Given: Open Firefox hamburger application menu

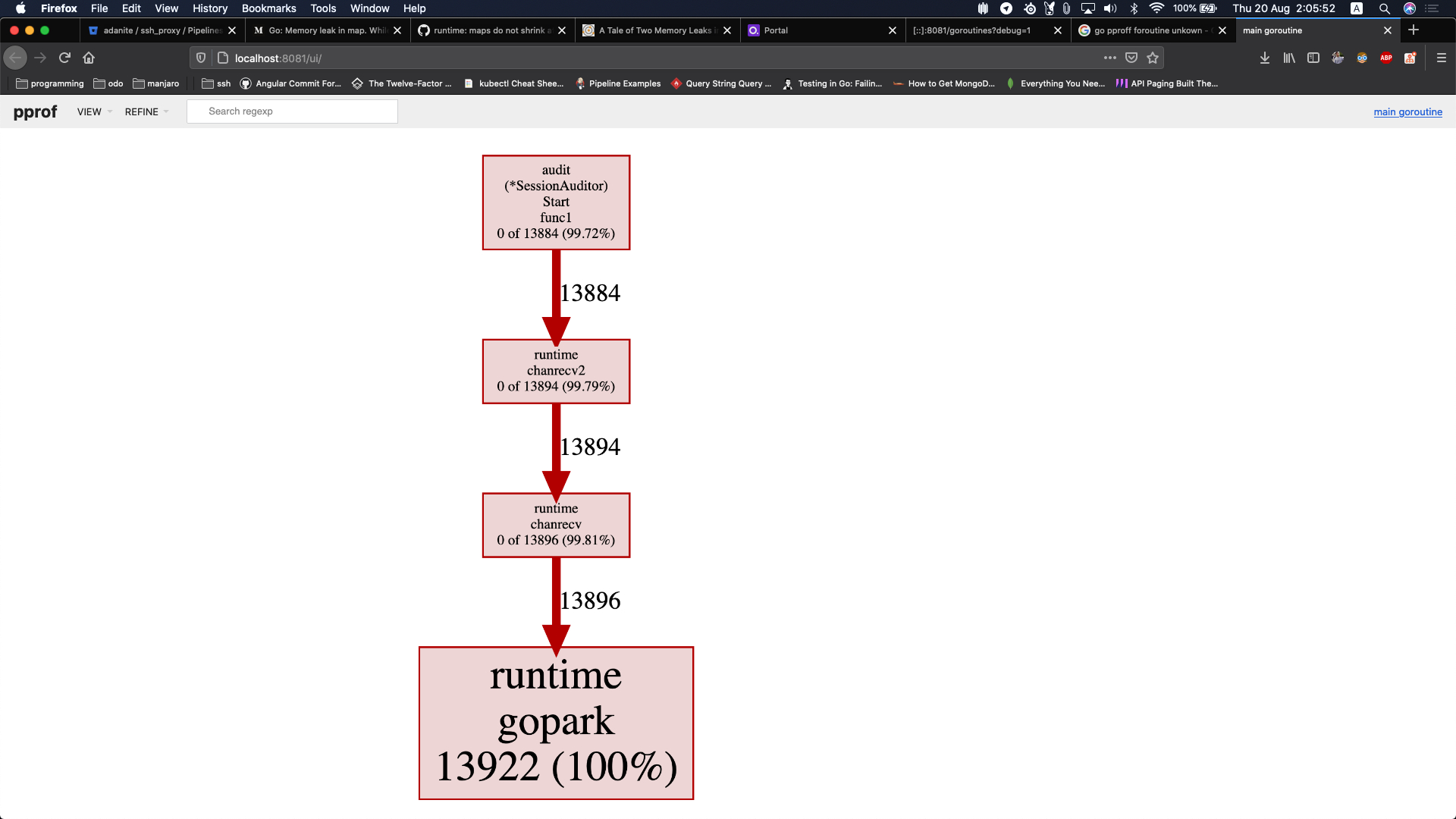Looking at the screenshot, I should coord(1442,58).
